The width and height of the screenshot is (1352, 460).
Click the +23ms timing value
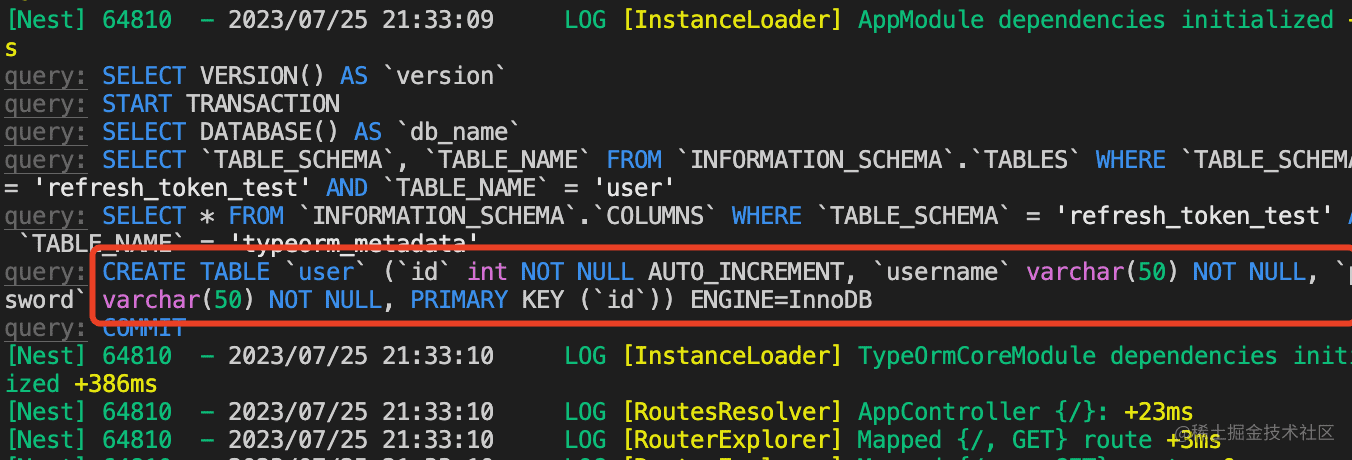pyautogui.click(x=1156, y=412)
